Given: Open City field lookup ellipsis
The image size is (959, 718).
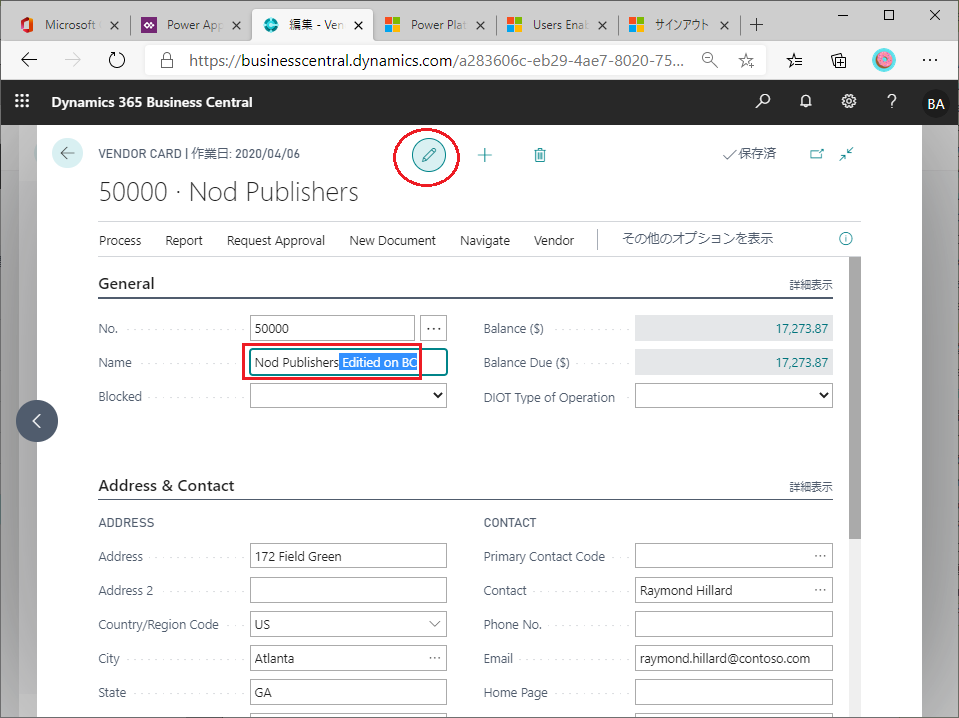Looking at the screenshot, I should point(434,658).
